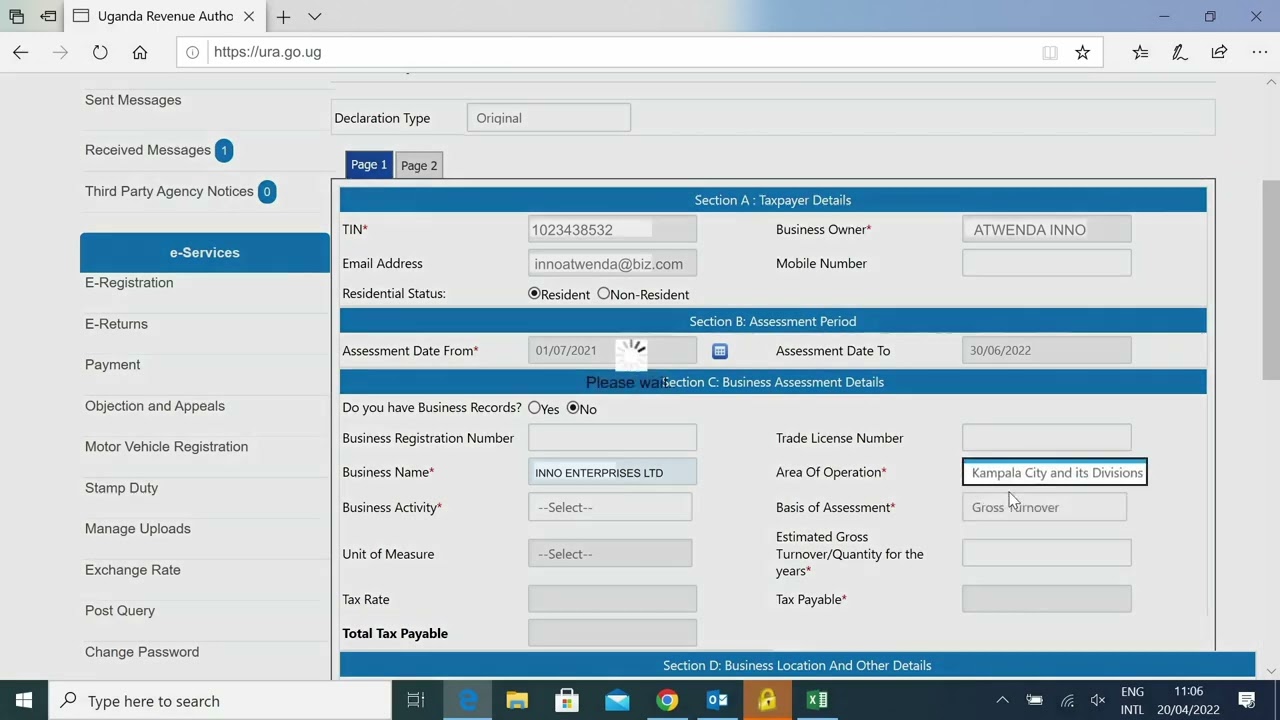The height and width of the screenshot is (720, 1280).
Task: Open the padlock app in taskbar
Action: click(x=767, y=701)
